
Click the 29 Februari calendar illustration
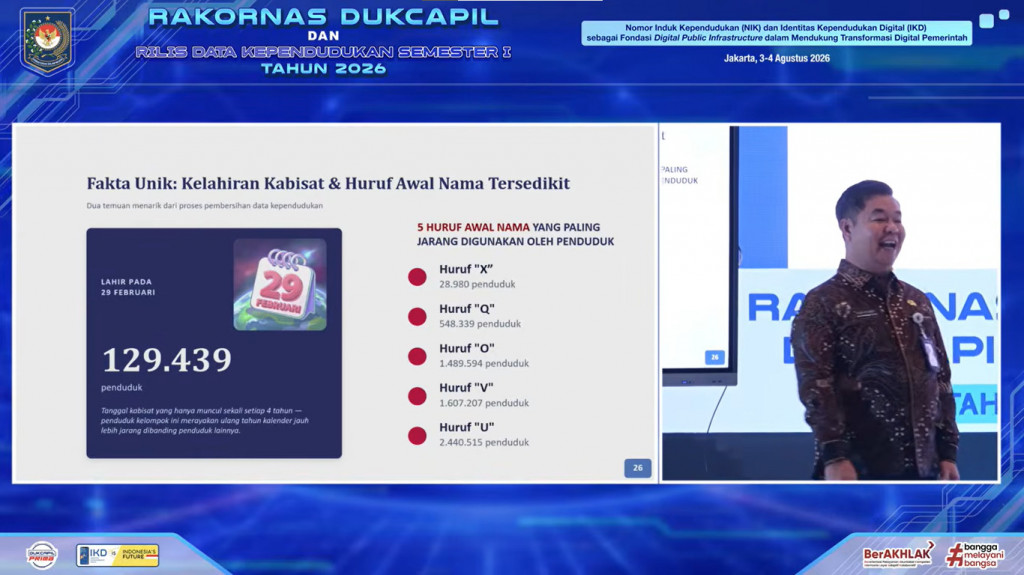(x=280, y=284)
